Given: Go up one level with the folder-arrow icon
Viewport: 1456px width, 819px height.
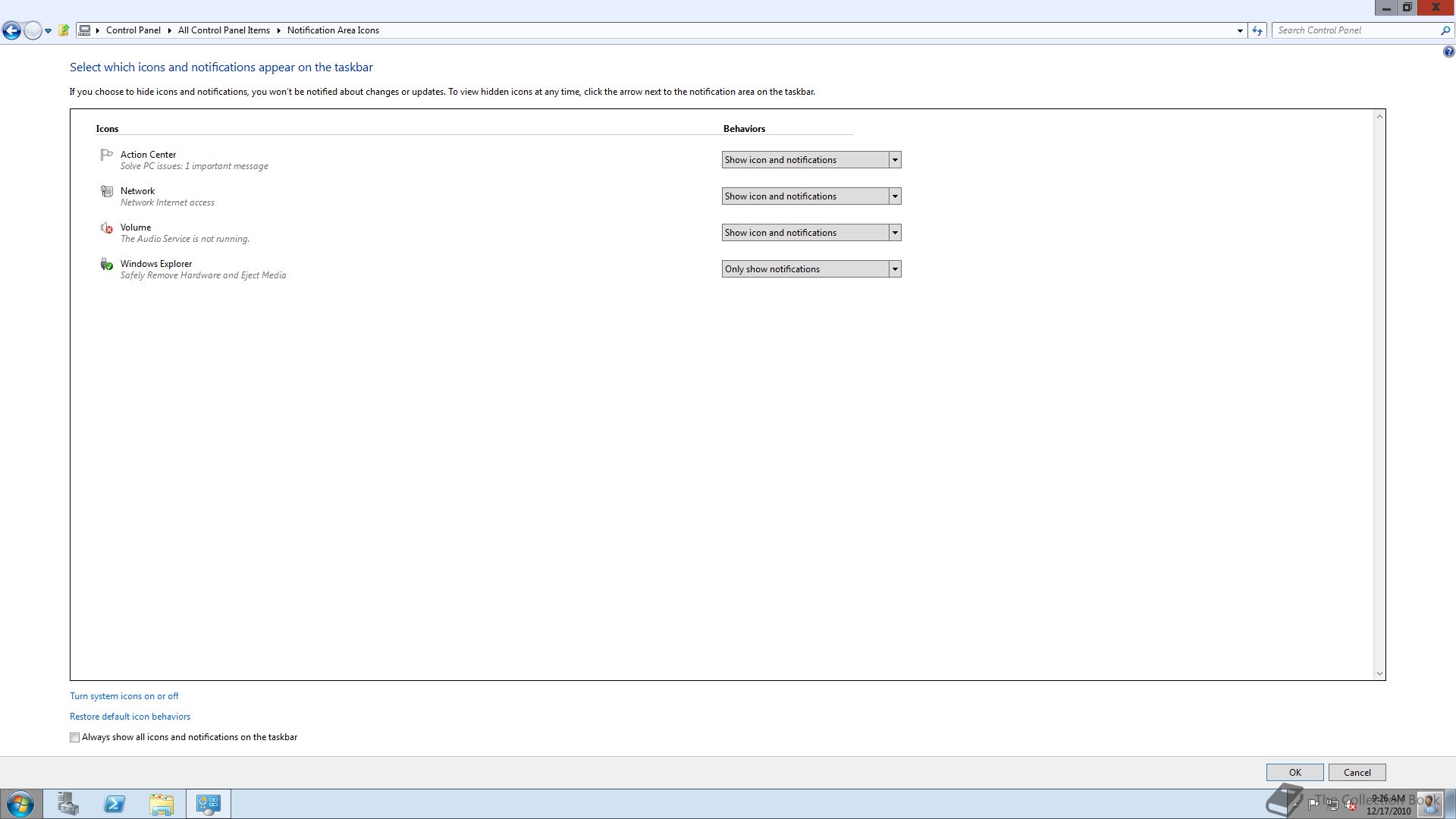Looking at the screenshot, I should [64, 30].
